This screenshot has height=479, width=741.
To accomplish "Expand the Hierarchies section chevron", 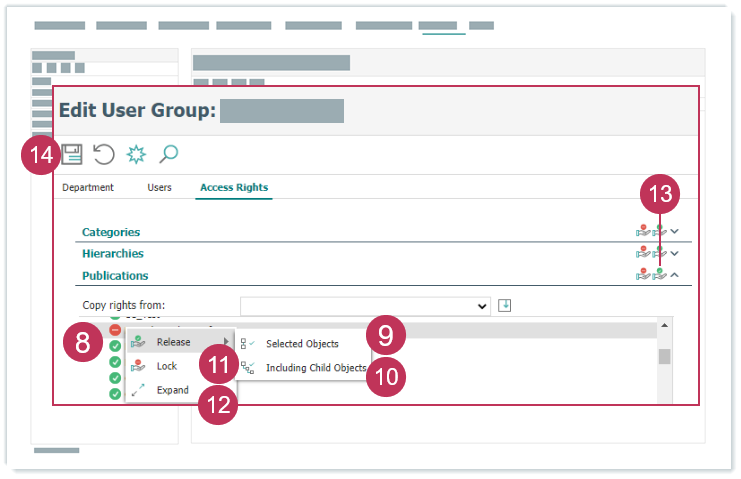I will click(x=675, y=254).
